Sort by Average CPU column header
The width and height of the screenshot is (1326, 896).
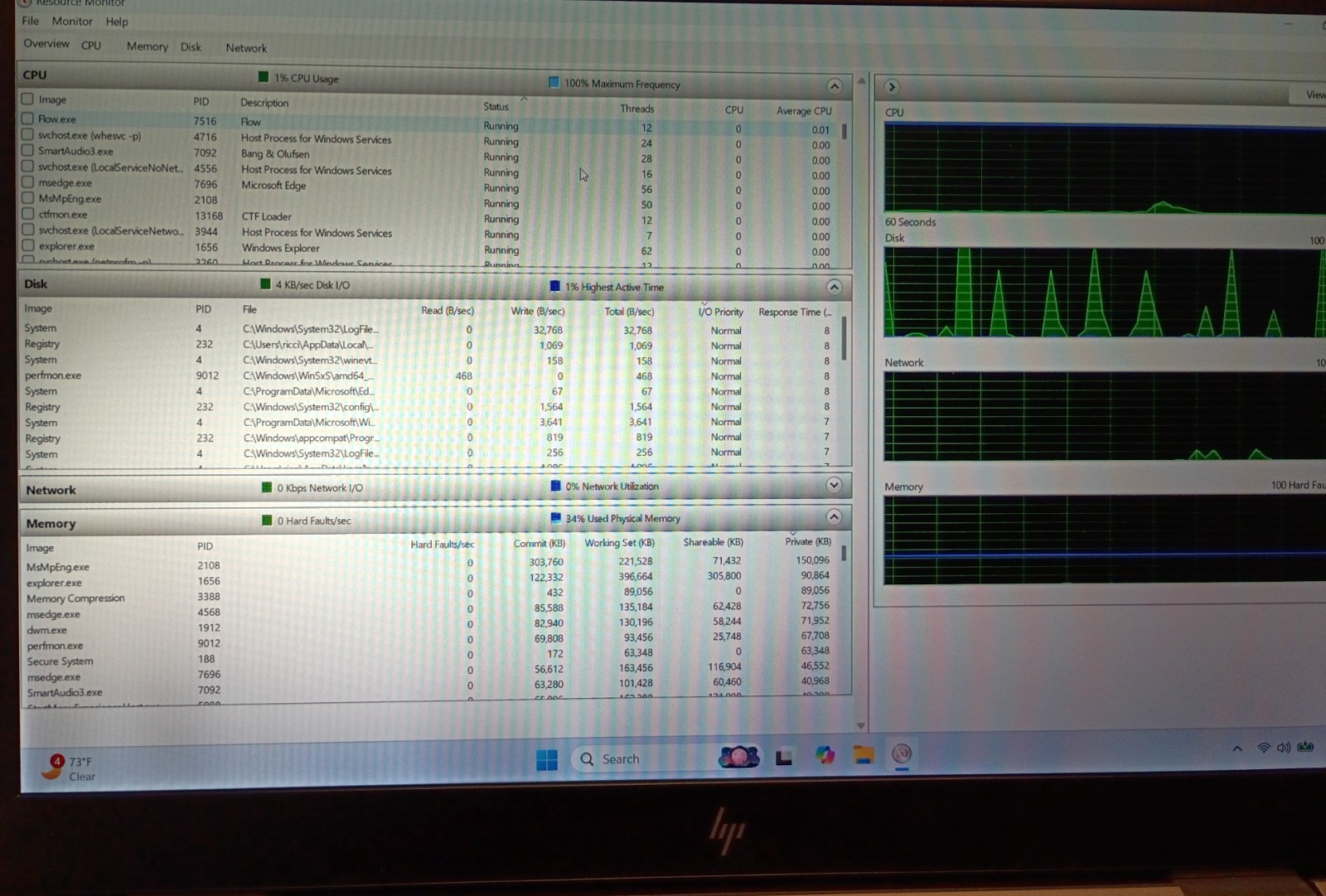pyautogui.click(x=804, y=111)
